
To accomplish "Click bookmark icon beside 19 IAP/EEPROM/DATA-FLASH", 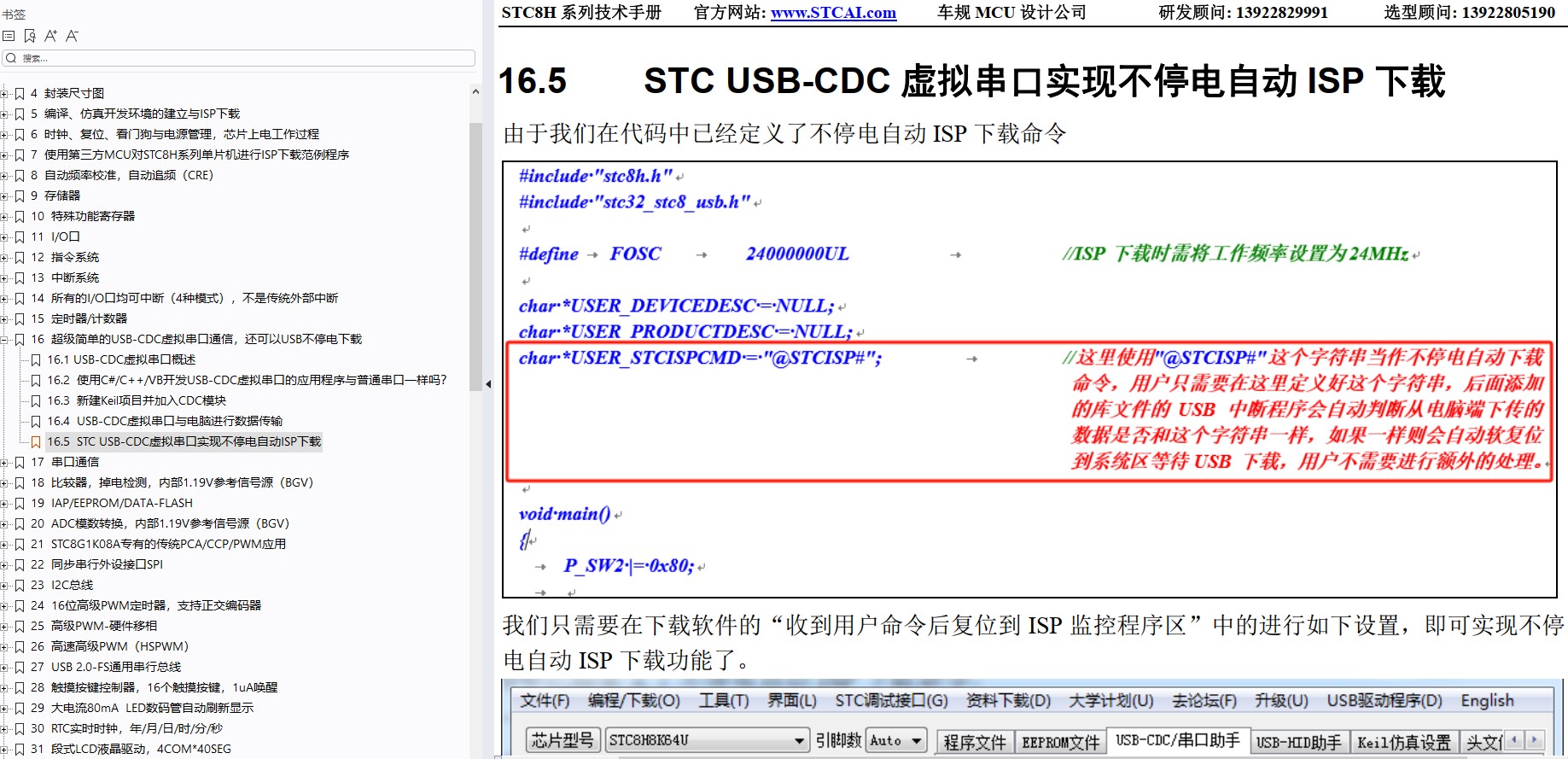I will click(20, 503).
